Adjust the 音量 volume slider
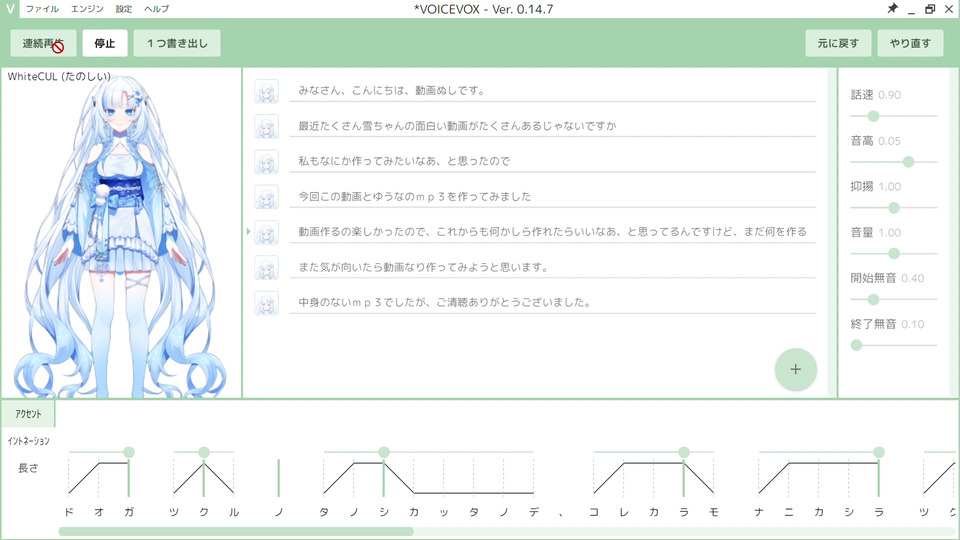Viewport: 960px width, 540px height. (894, 253)
